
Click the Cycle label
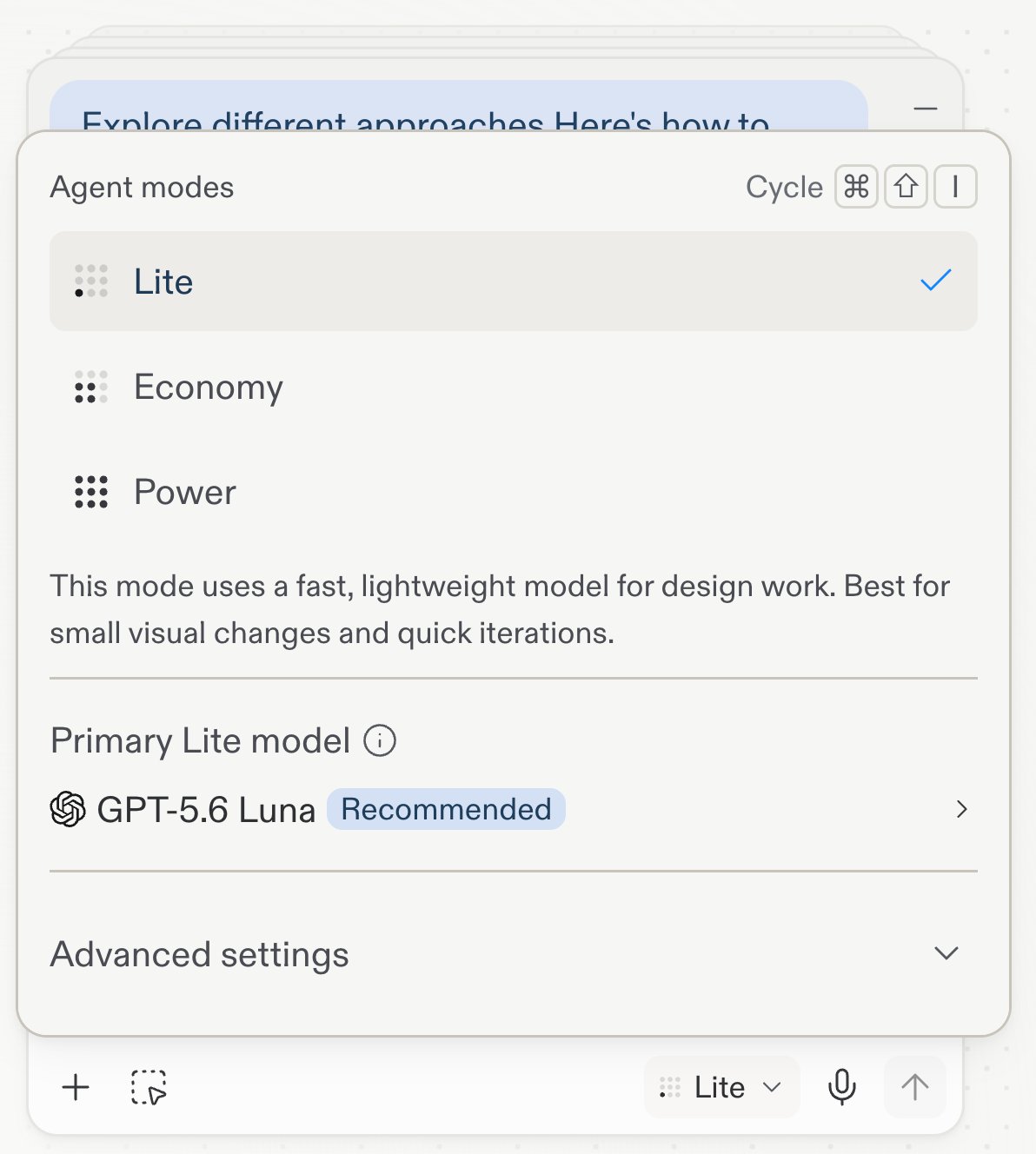tap(784, 187)
